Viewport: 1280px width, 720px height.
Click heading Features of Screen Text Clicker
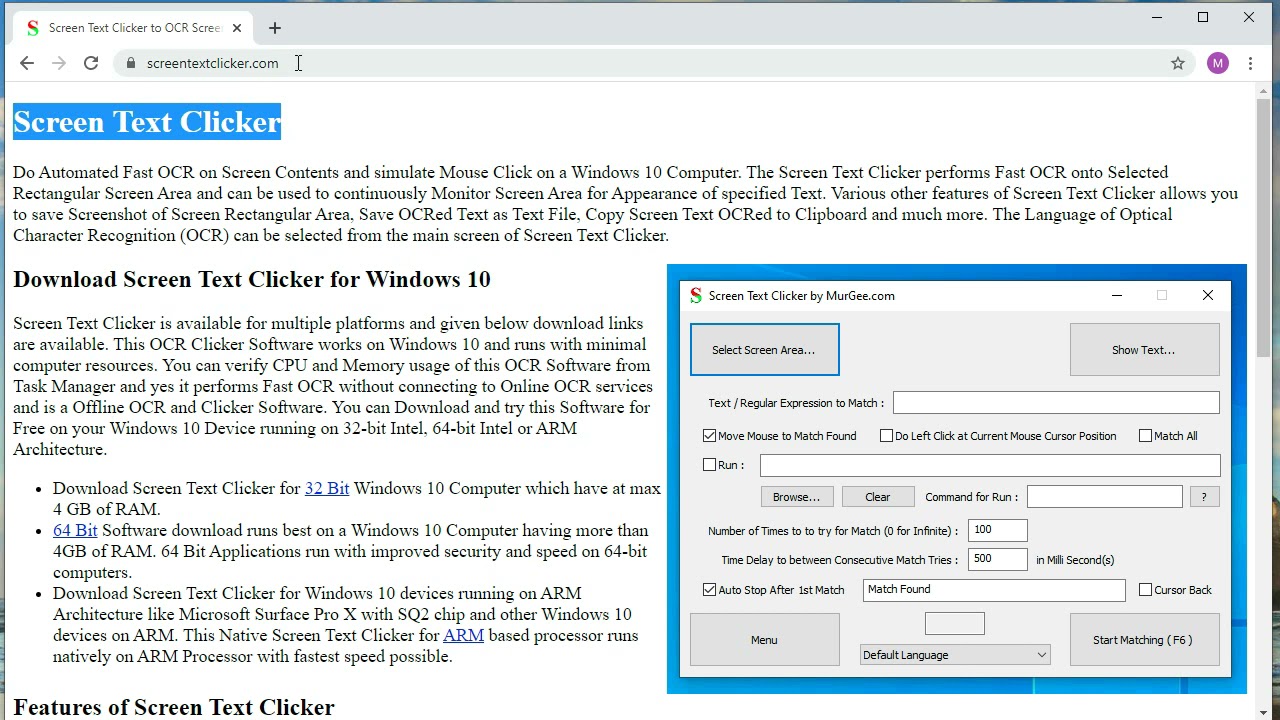[174, 707]
